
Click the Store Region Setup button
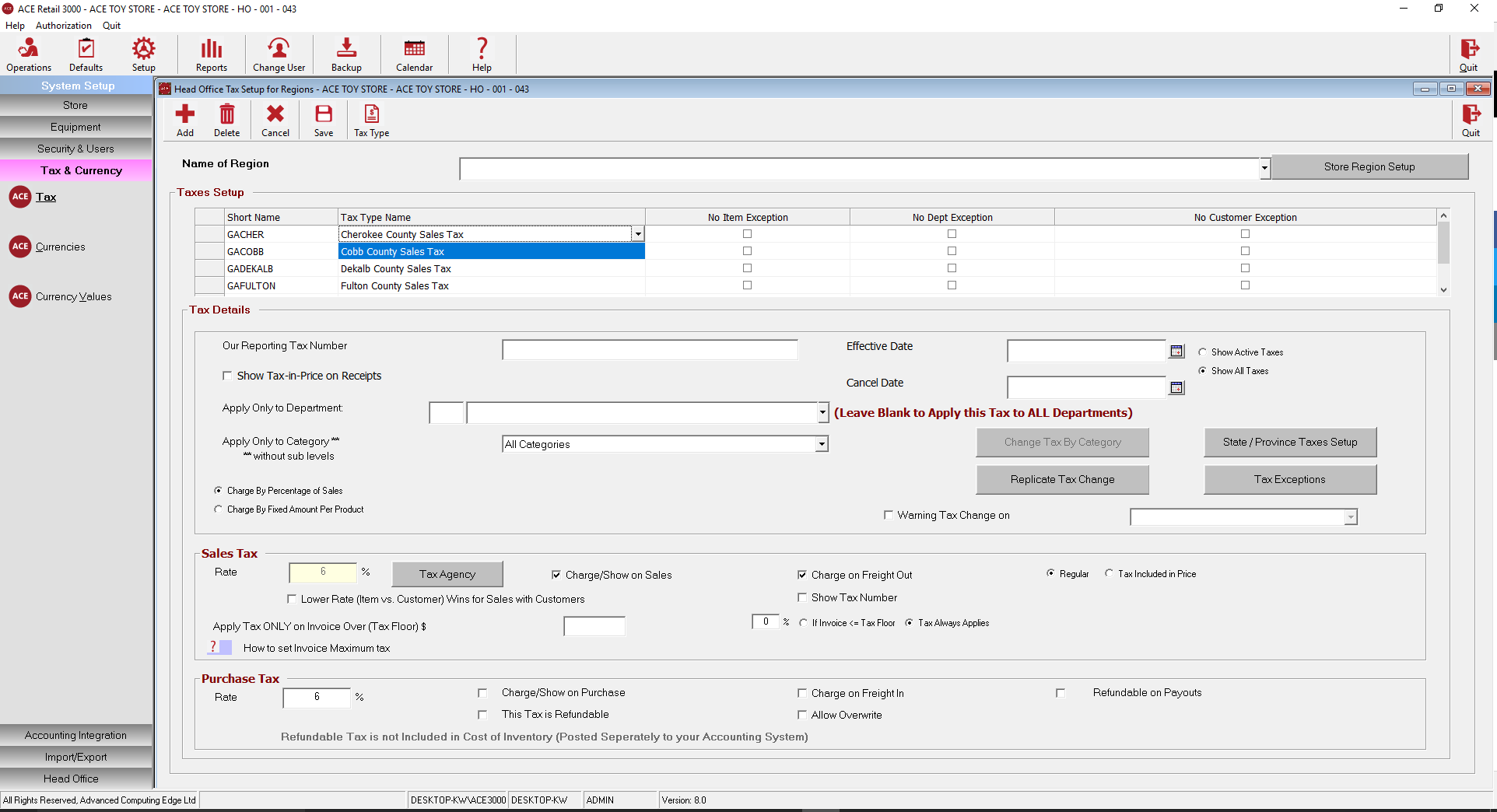1369,166
